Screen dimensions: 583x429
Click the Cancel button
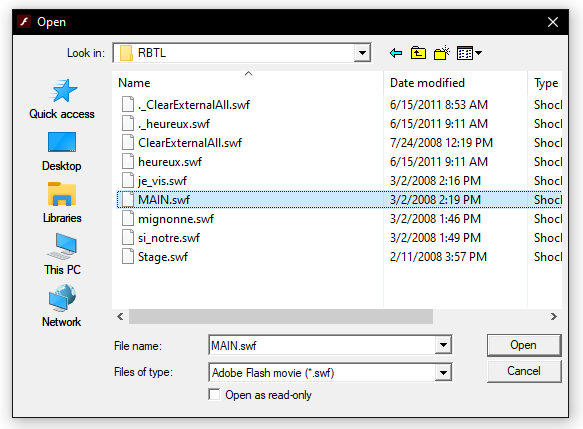[524, 371]
